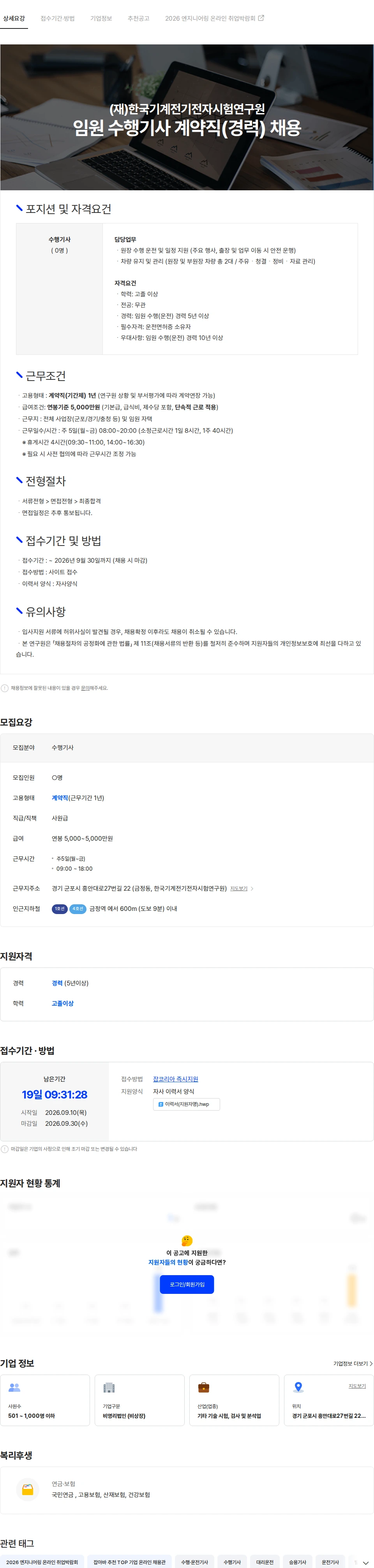Click the recruitment banner image
Image resolution: width=374 pixels, height=1568 pixels.
(187, 117)
